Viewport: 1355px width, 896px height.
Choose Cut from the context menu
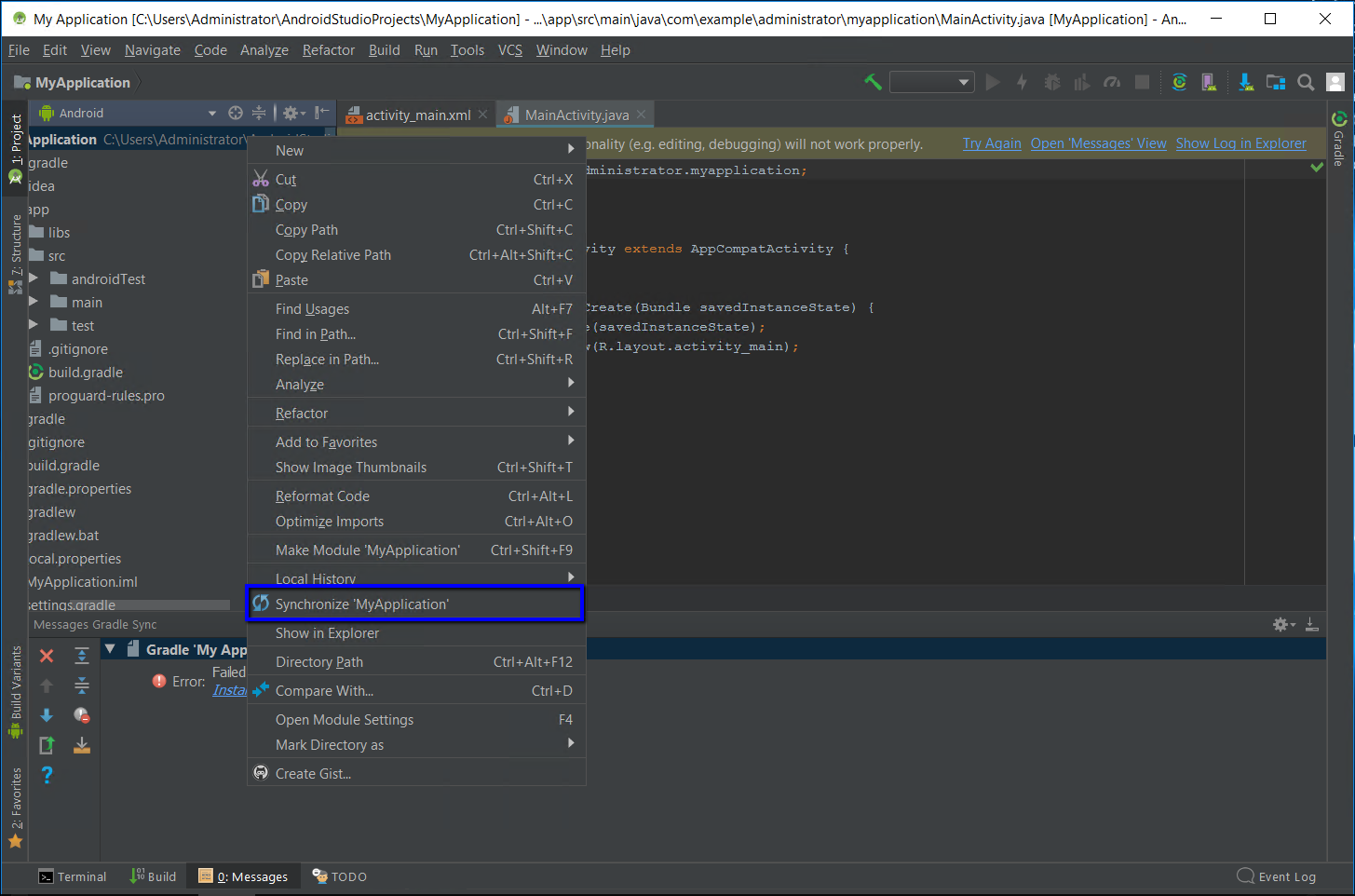point(416,179)
